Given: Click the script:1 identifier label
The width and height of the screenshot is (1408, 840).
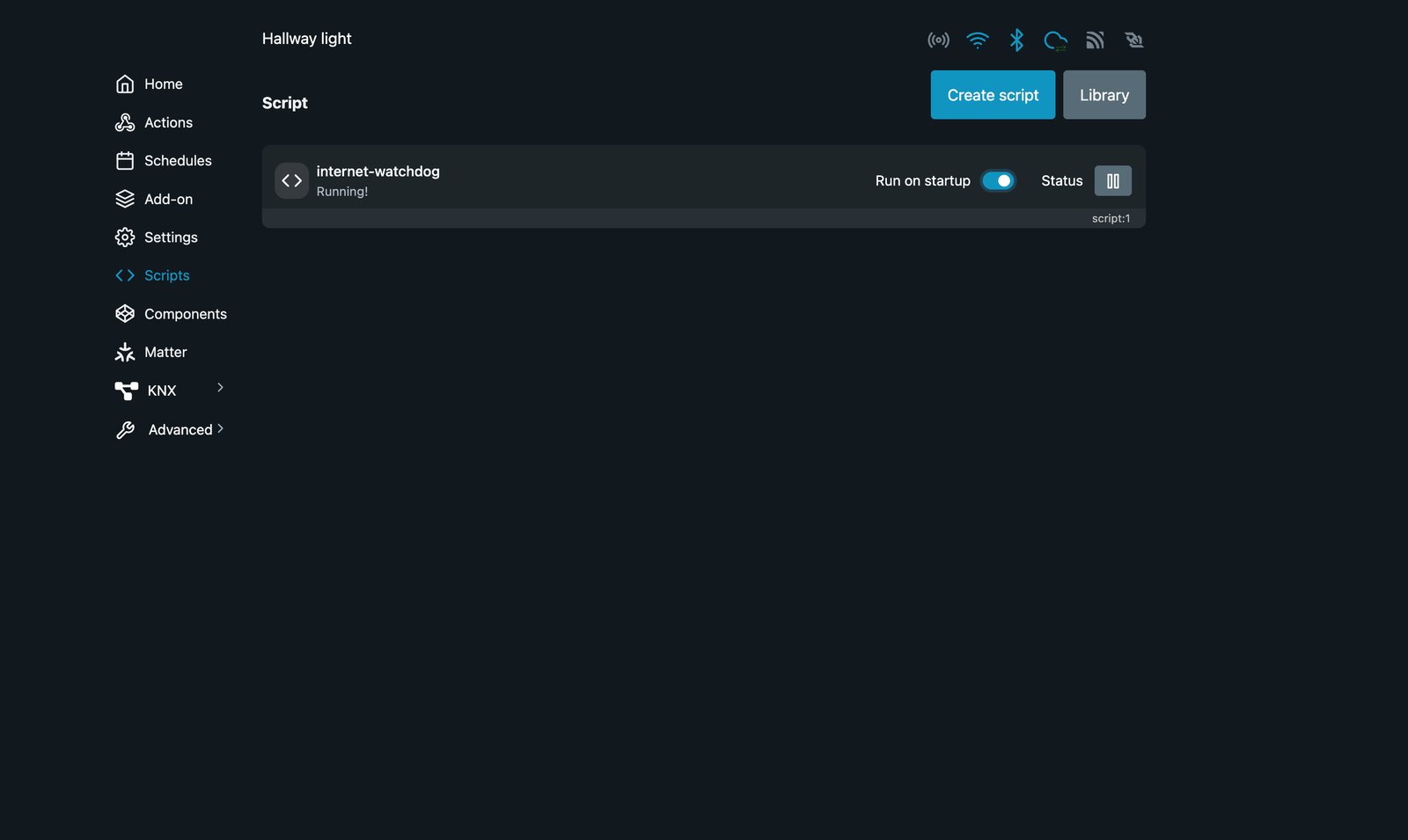Looking at the screenshot, I should (x=1111, y=218).
